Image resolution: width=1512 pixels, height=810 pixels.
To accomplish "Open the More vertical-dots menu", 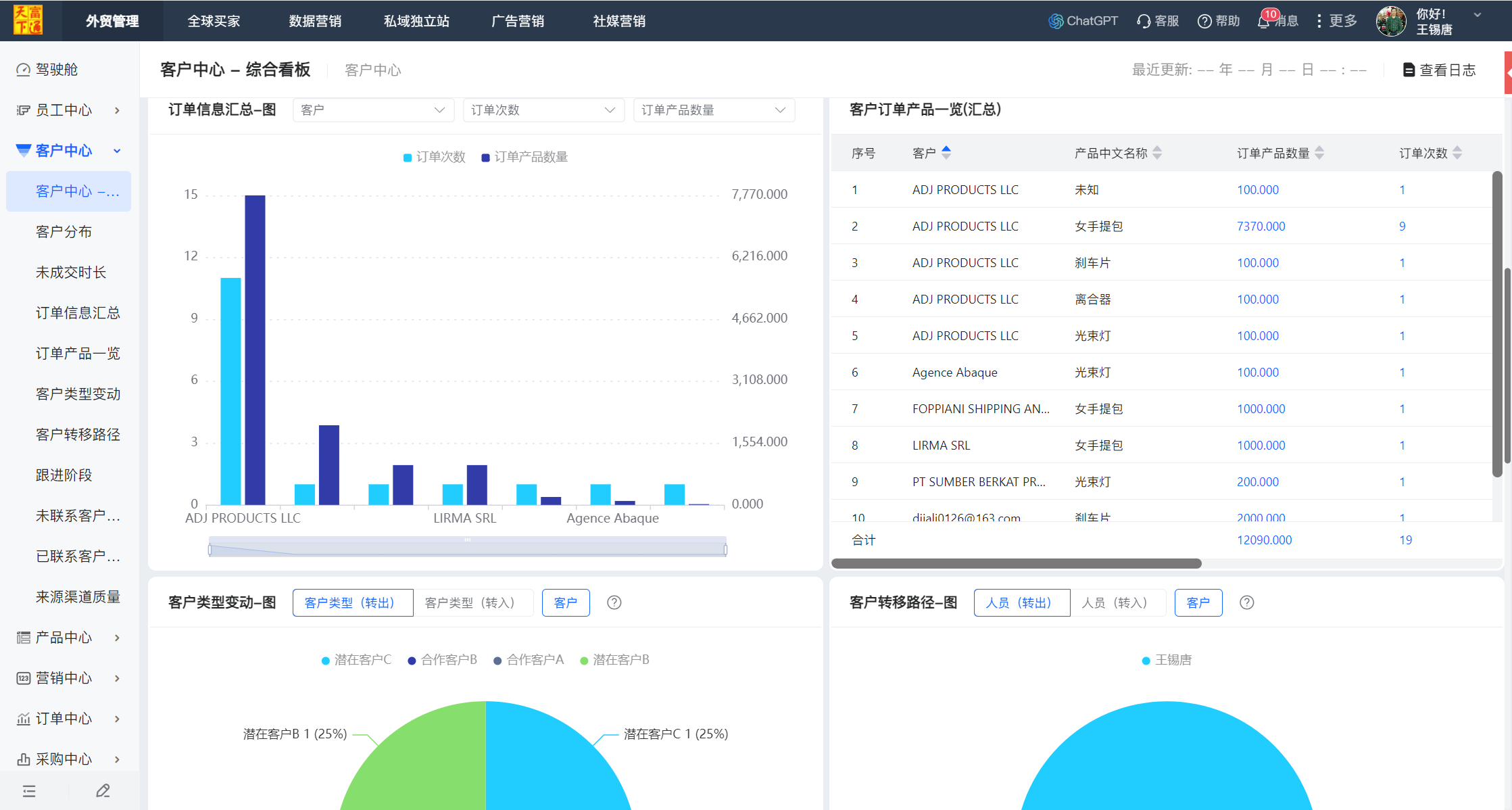I will click(1319, 21).
